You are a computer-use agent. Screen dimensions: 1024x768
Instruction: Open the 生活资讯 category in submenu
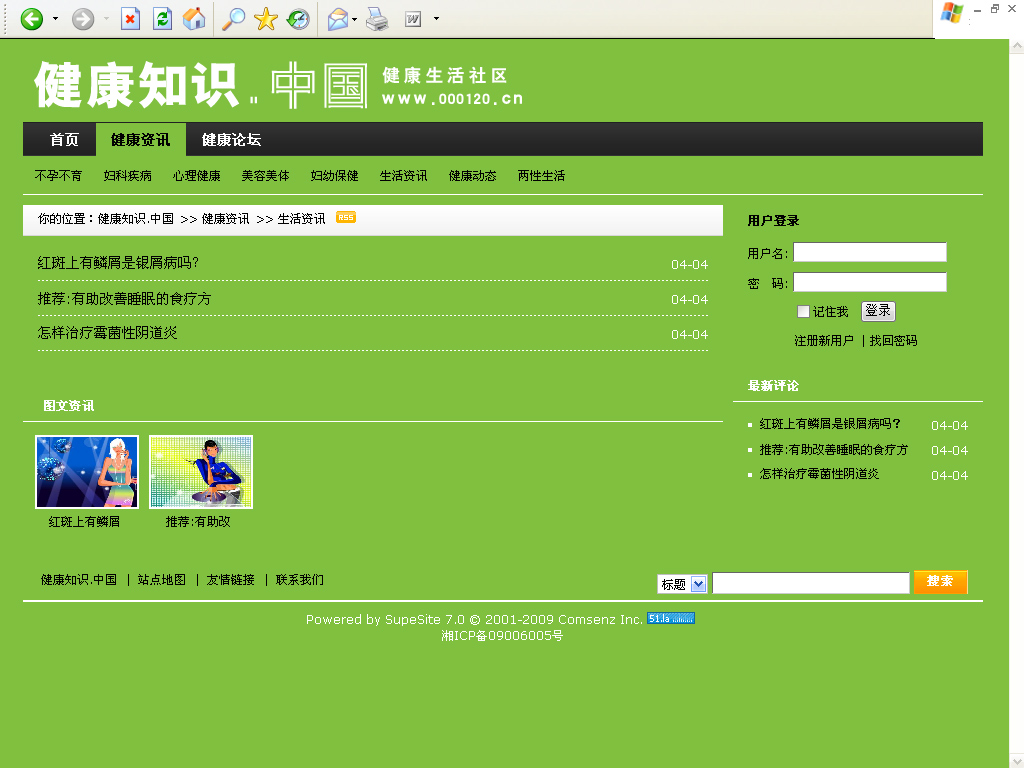click(403, 176)
